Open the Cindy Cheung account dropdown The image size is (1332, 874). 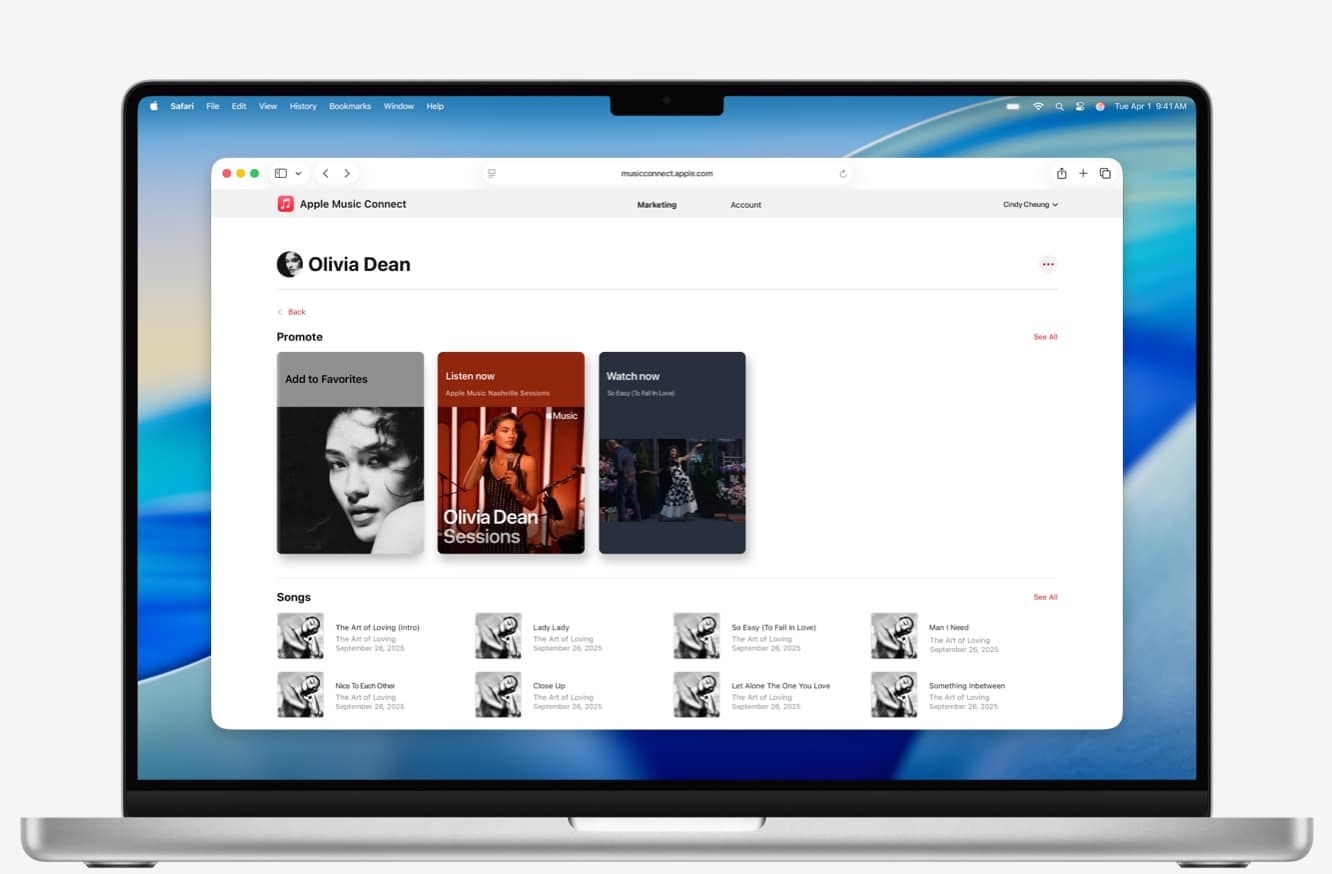1030,204
